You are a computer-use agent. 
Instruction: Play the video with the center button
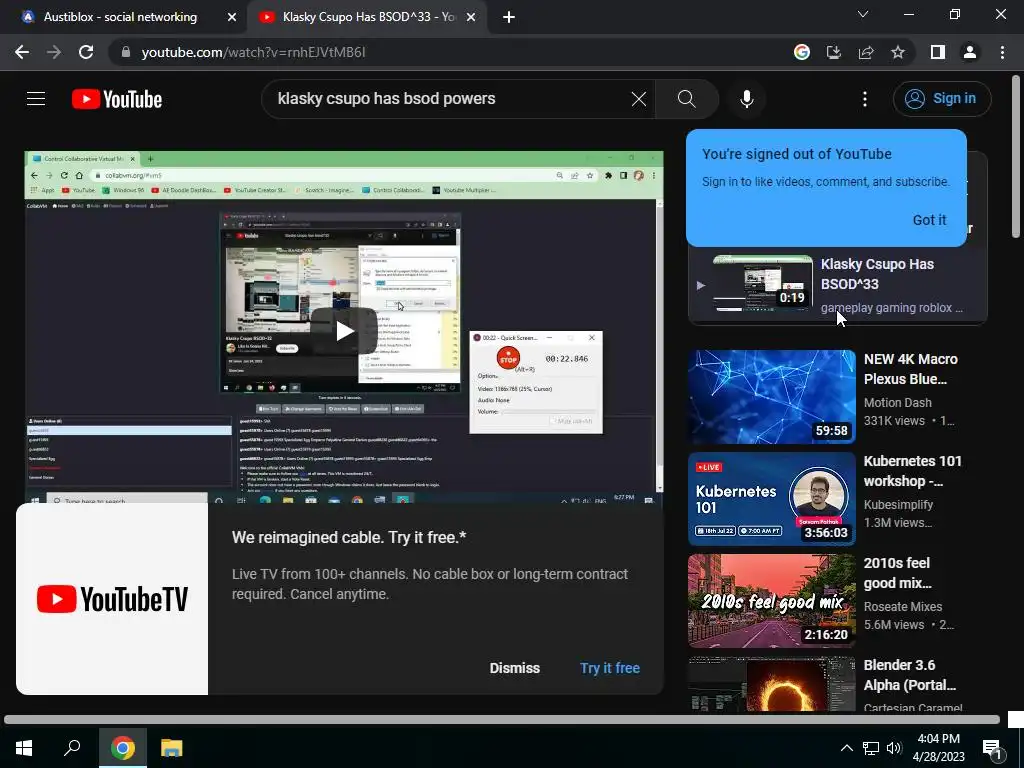(344, 331)
